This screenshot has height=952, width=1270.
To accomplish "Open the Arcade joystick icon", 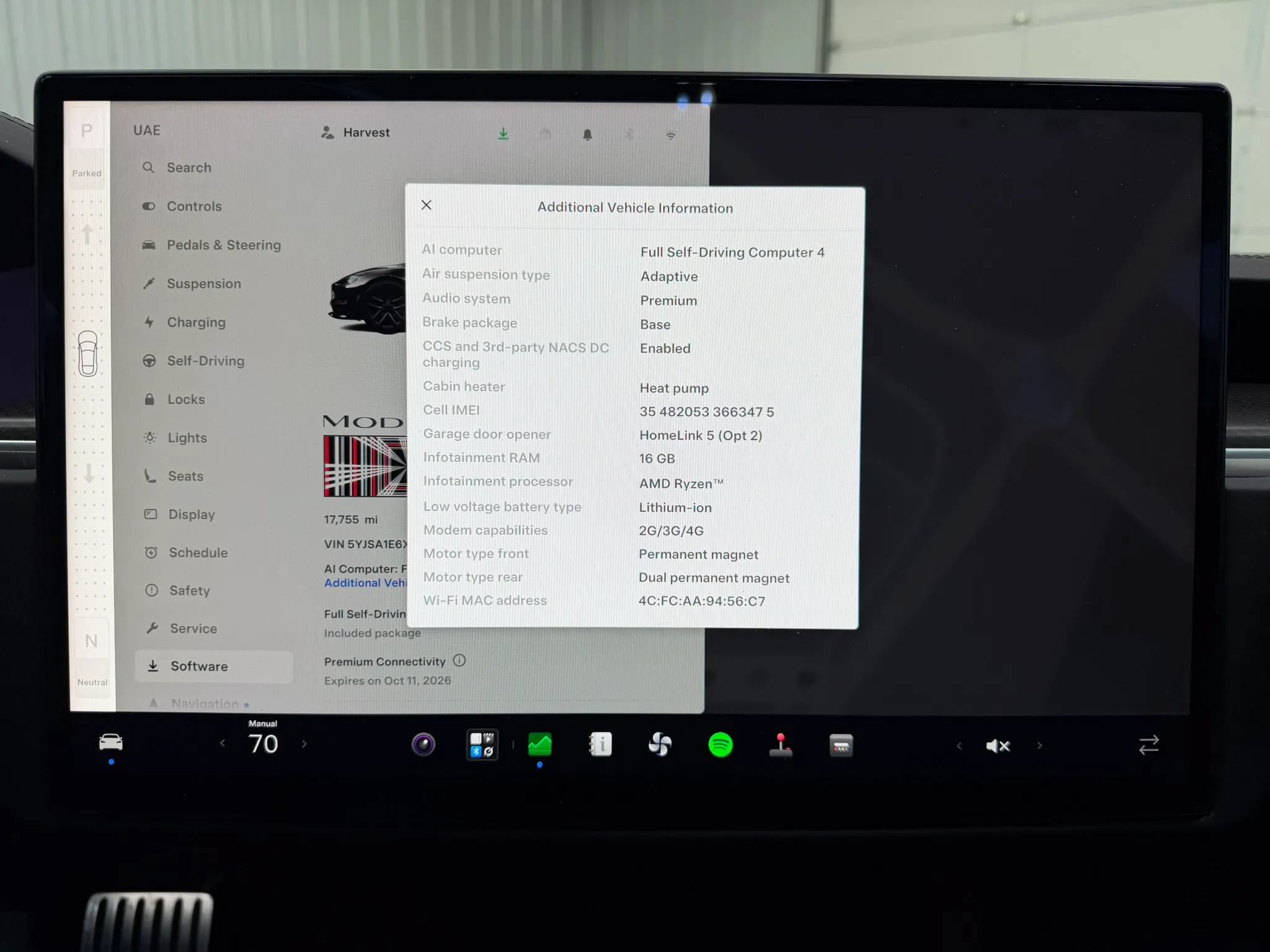I will point(781,745).
